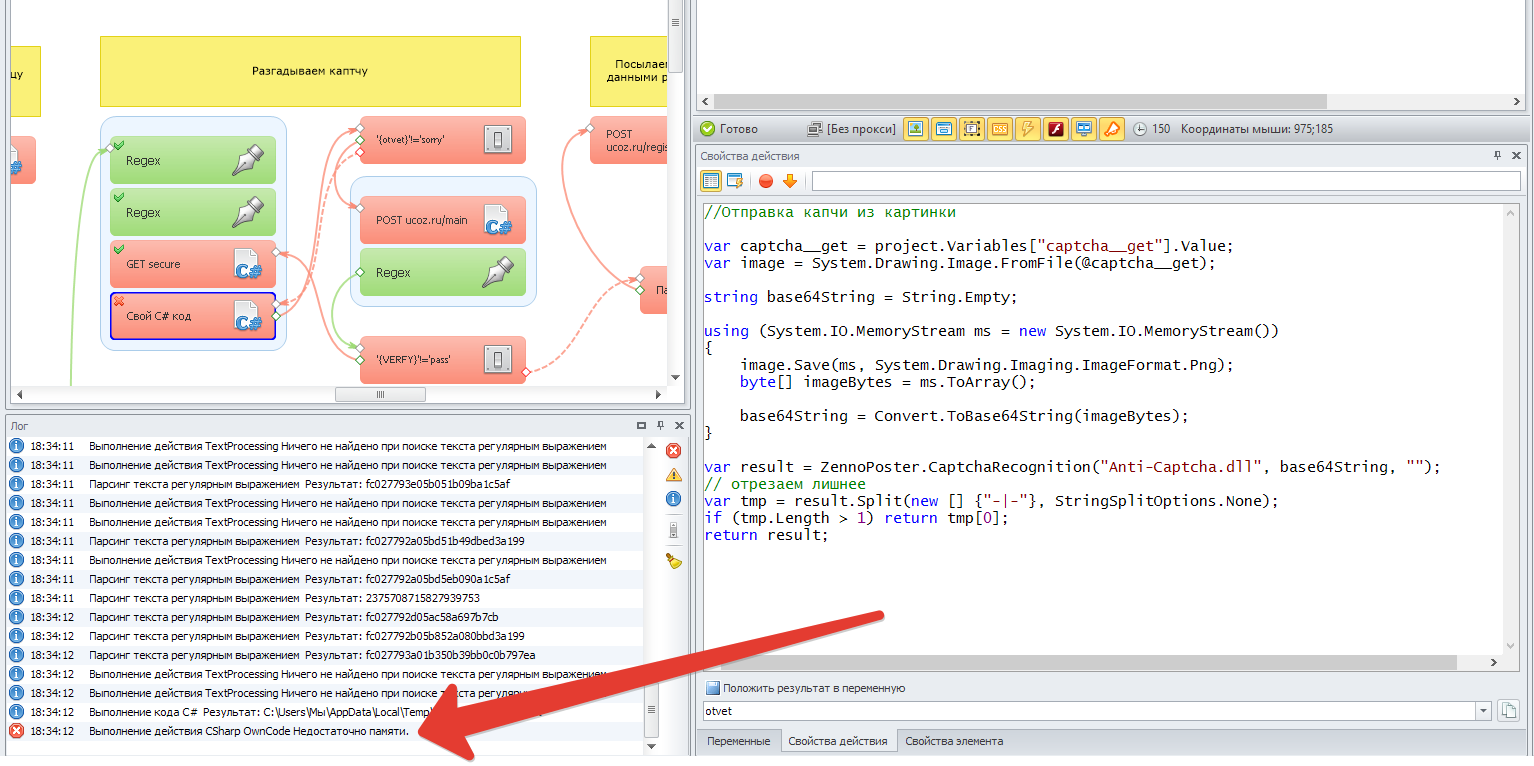Click the frames icon in status bar
The image size is (1534, 766).
coord(971,129)
